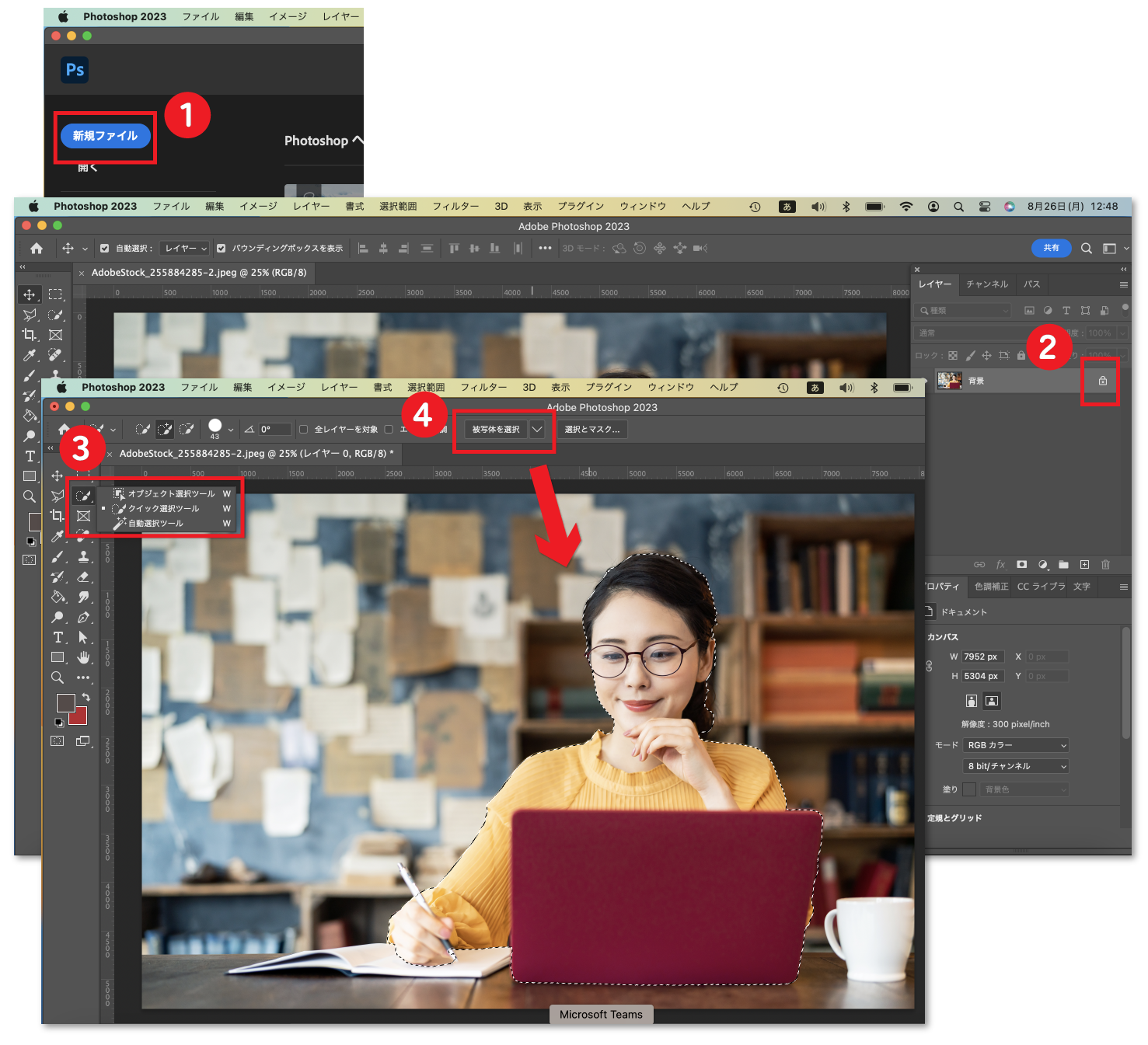Click the blue 共有 button
Screen dimensions: 1148x1045
1051,248
